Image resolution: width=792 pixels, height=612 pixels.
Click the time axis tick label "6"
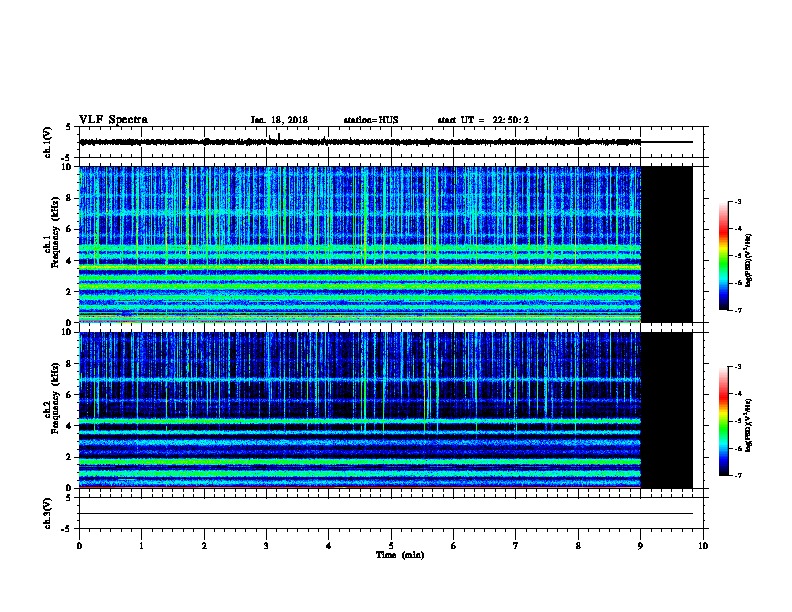point(453,546)
